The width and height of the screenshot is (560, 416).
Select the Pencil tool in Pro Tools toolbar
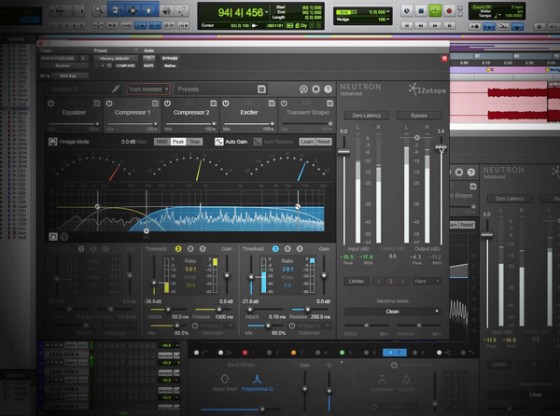click(x=182, y=11)
